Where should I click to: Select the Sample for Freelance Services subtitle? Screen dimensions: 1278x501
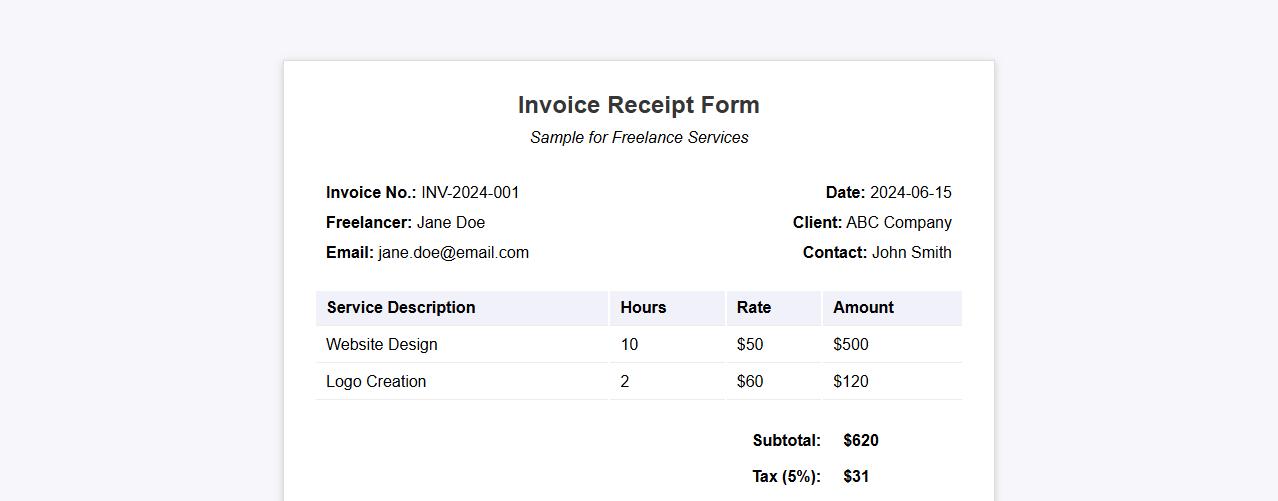click(x=639, y=138)
